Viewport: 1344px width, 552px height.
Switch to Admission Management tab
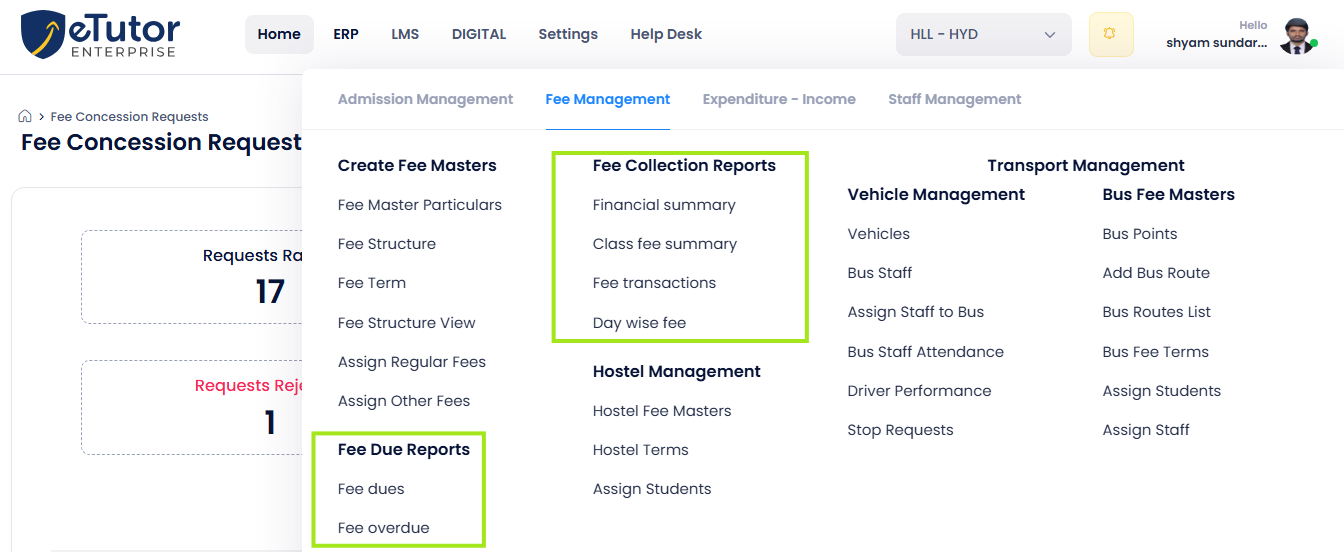[425, 99]
